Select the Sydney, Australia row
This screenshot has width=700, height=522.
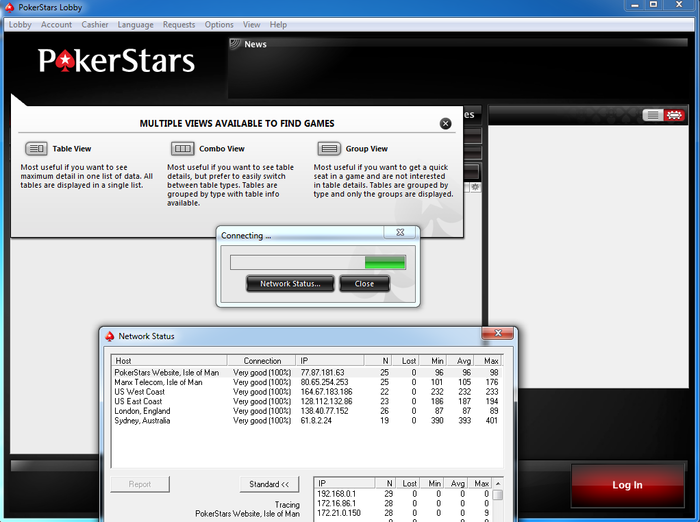point(307,421)
